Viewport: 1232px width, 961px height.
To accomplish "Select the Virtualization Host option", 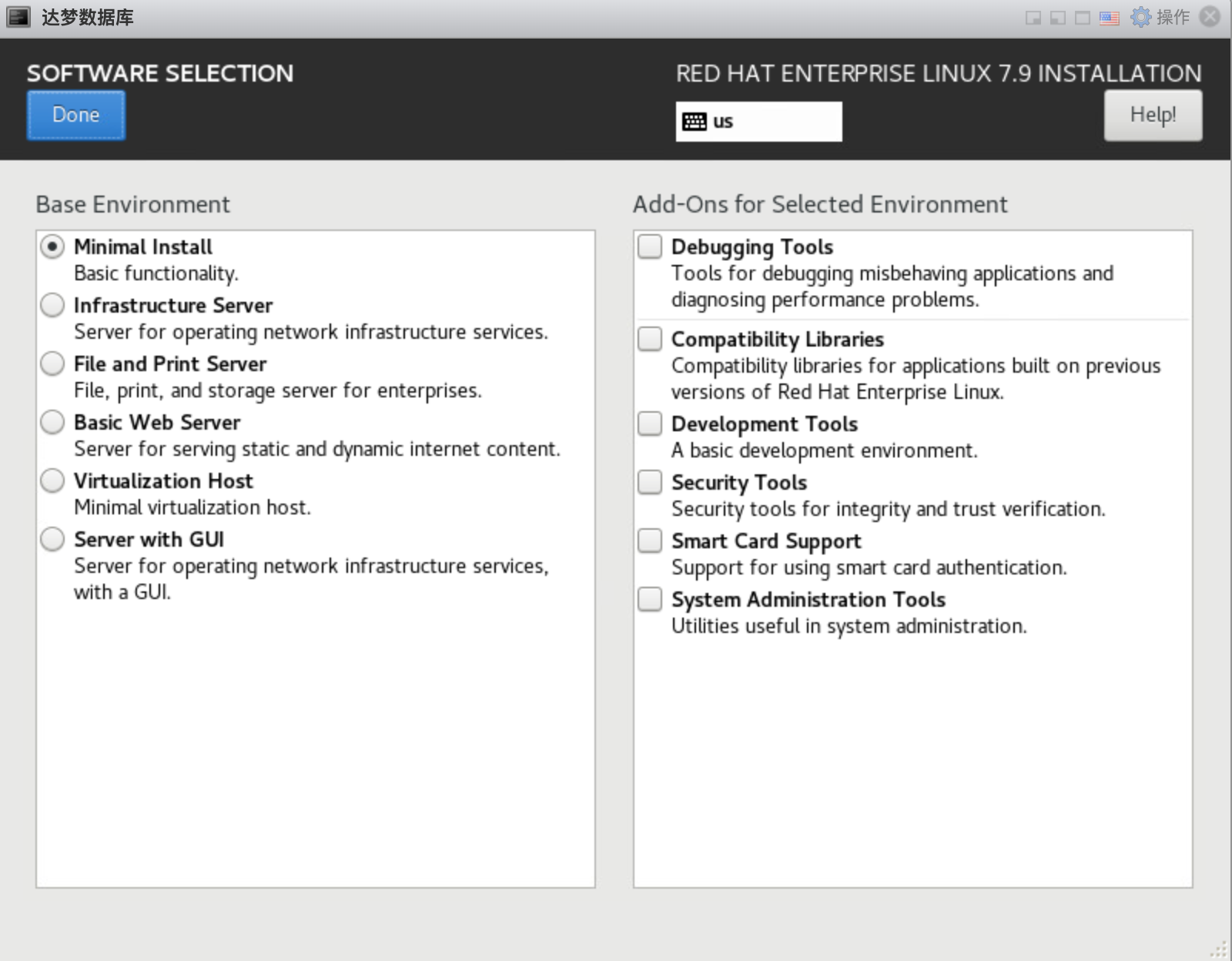I will (52, 481).
